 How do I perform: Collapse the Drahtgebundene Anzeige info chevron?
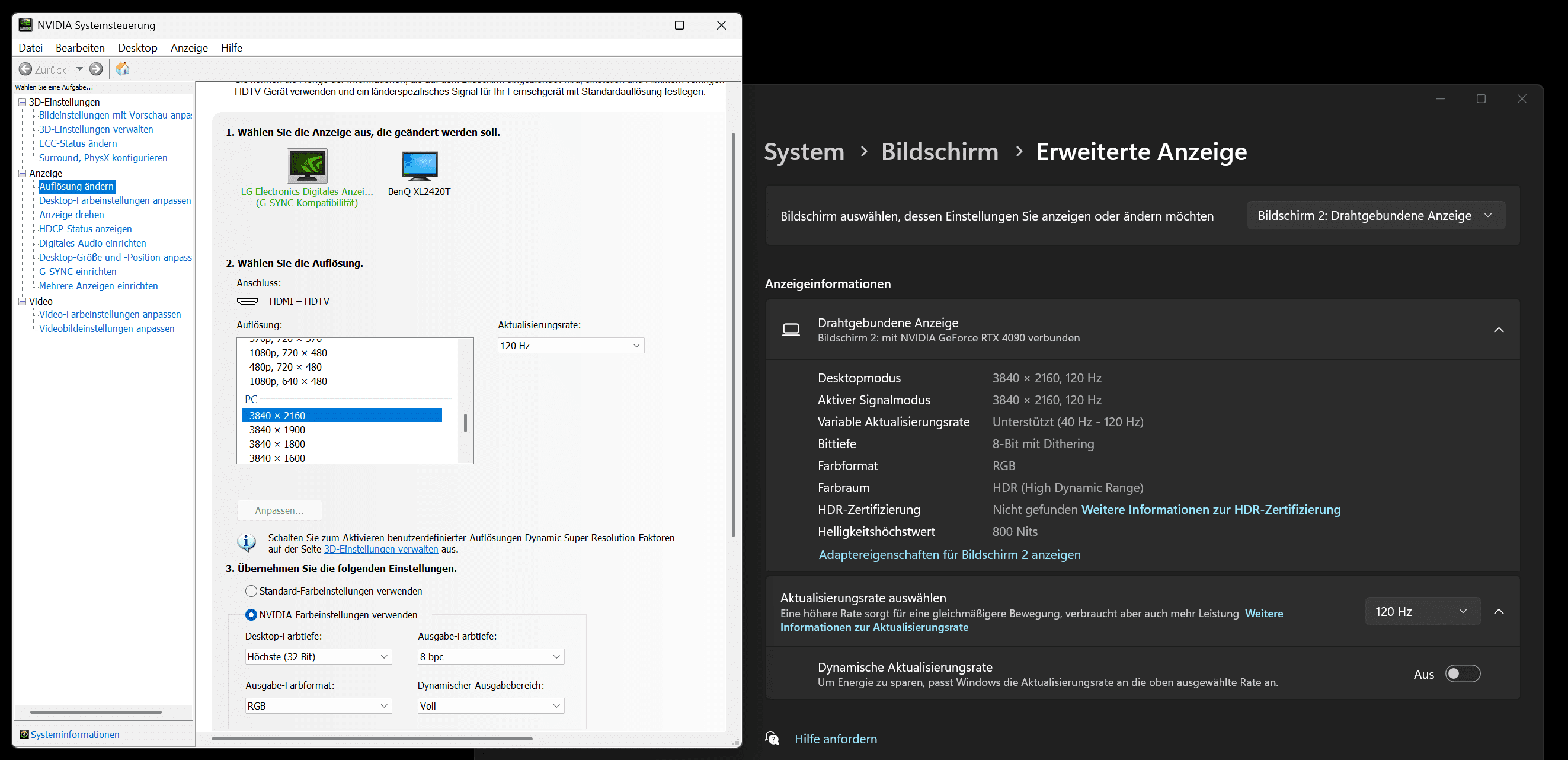coord(1499,330)
